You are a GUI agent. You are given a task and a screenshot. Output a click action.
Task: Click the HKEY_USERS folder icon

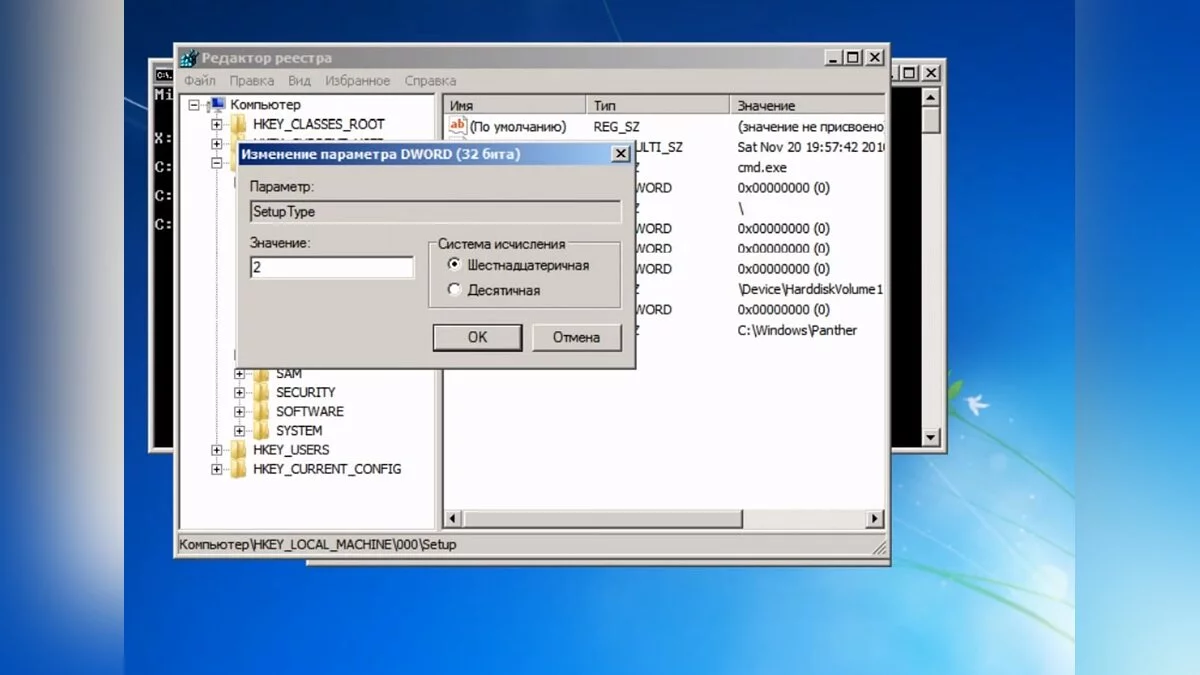[x=238, y=450]
